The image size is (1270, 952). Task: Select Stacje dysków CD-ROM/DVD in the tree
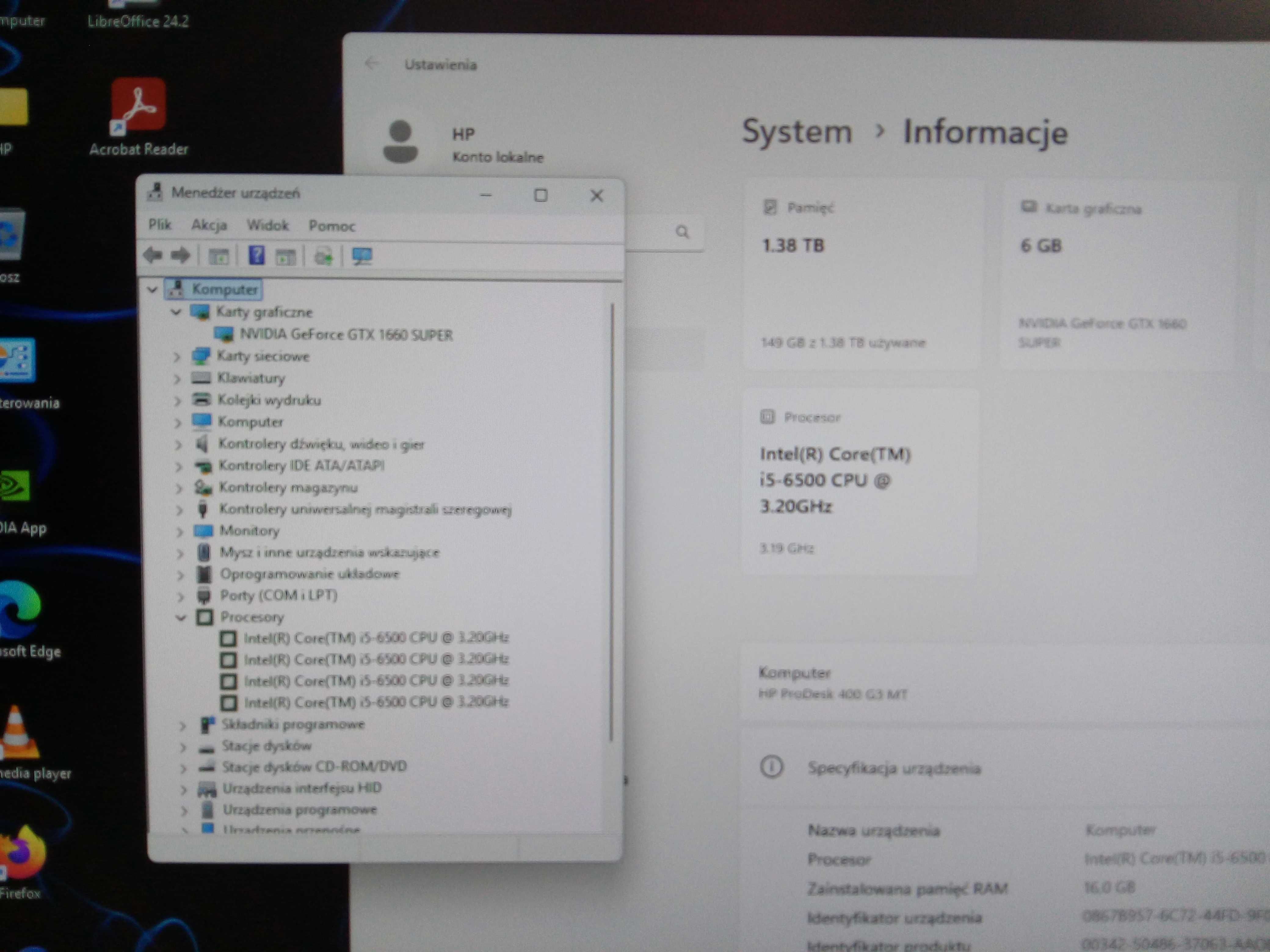(315, 767)
